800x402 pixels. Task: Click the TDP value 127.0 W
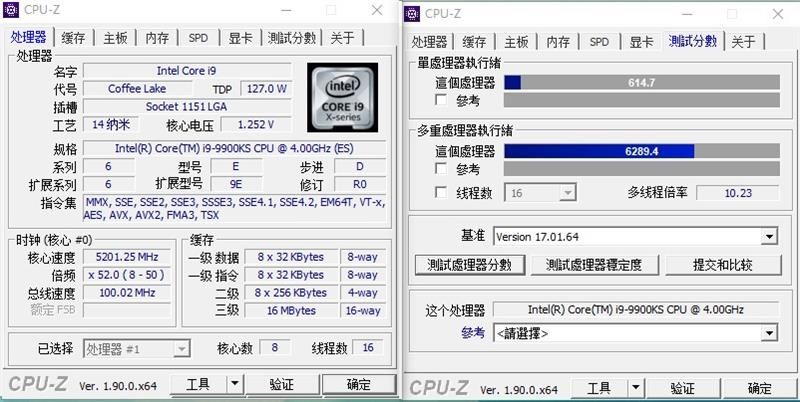pyautogui.click(x=266, y=89)
